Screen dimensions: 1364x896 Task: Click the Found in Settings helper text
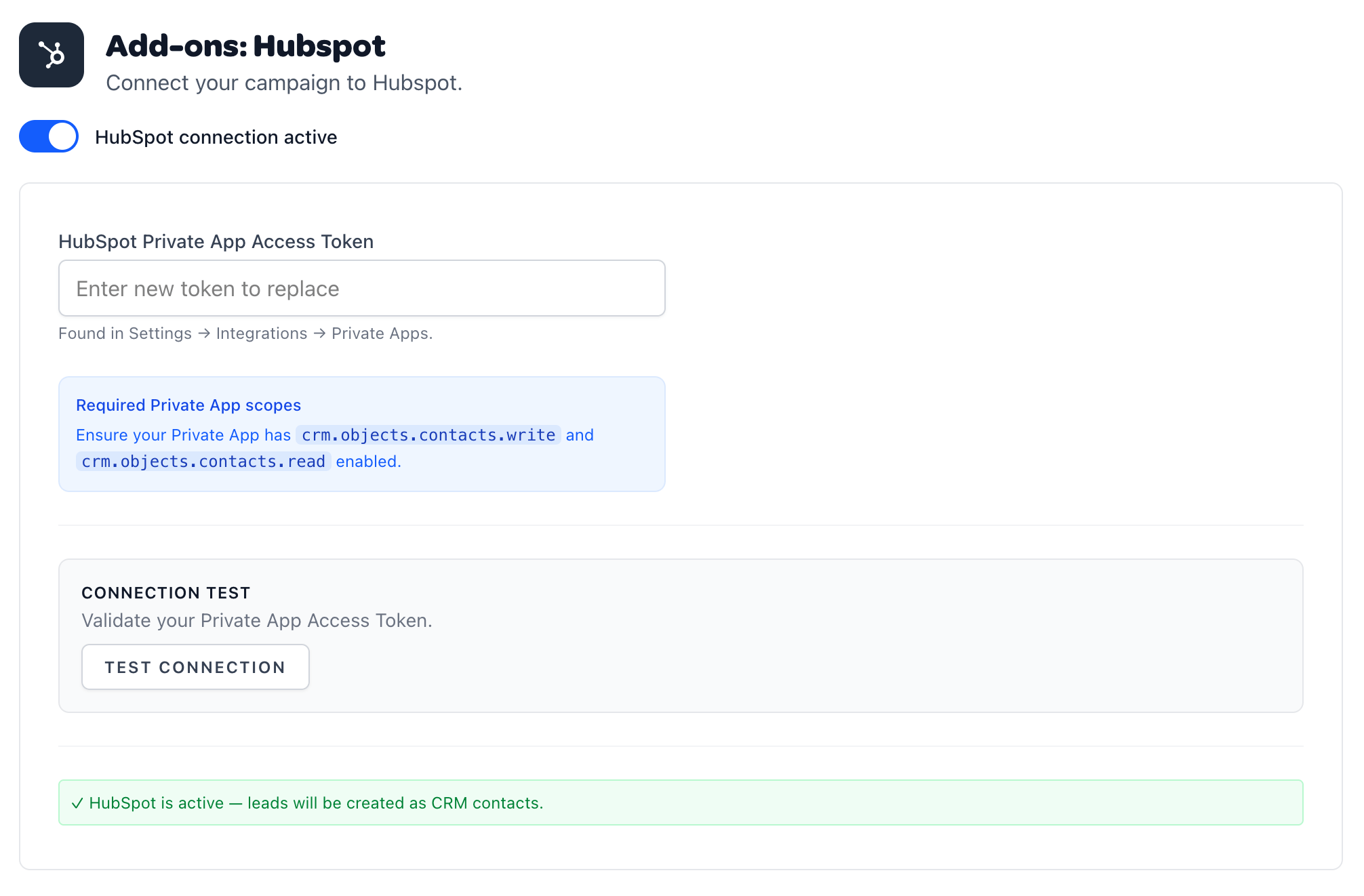click(x=245, y=333)
